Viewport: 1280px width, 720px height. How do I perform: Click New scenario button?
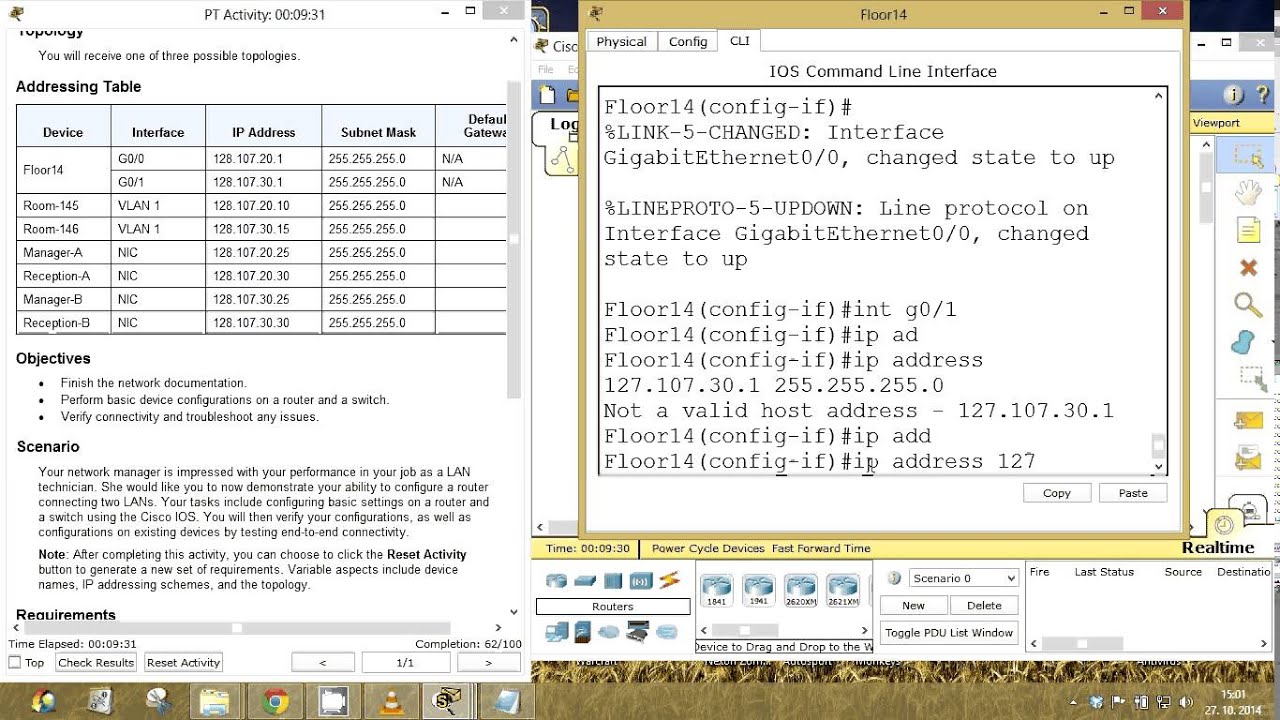[913, 605]
